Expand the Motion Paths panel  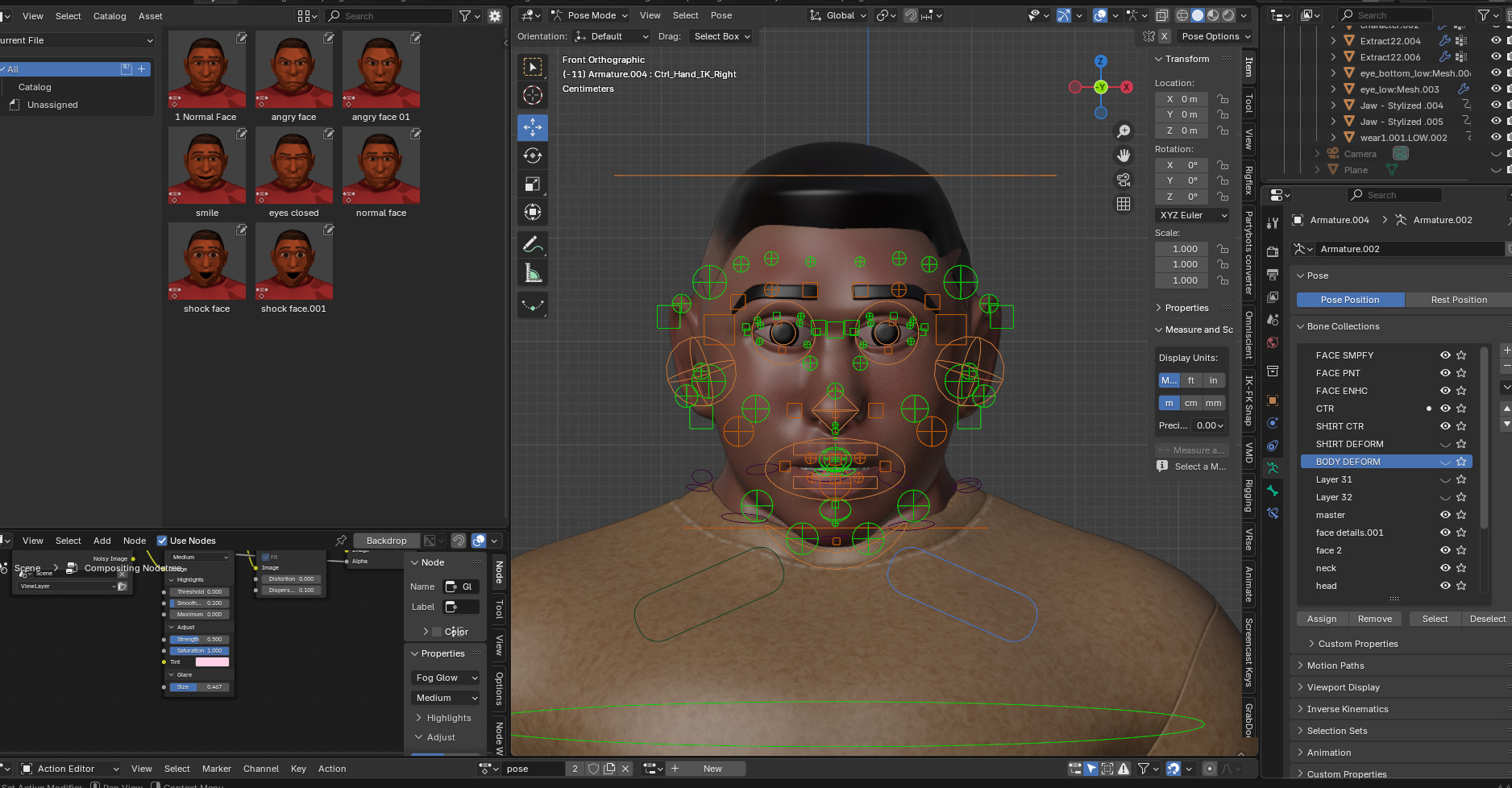coord(1335,666)
